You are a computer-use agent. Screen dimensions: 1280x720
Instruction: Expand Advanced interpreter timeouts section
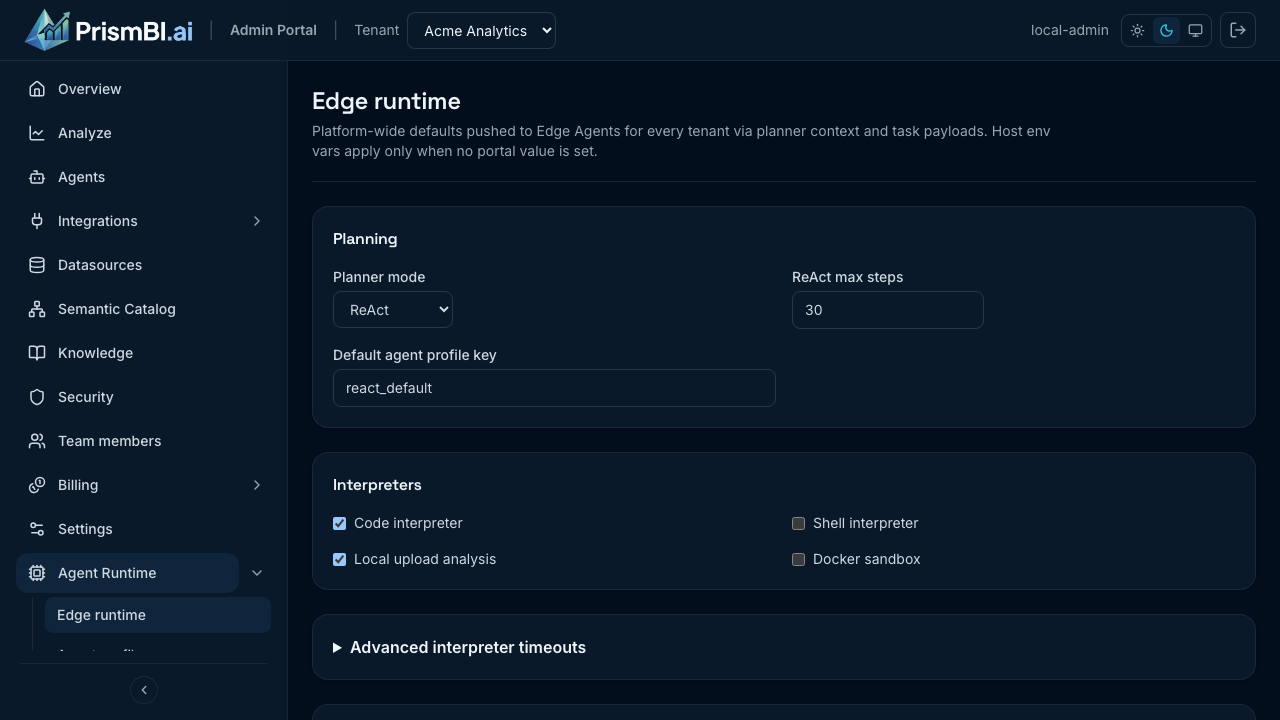point(459,647)
